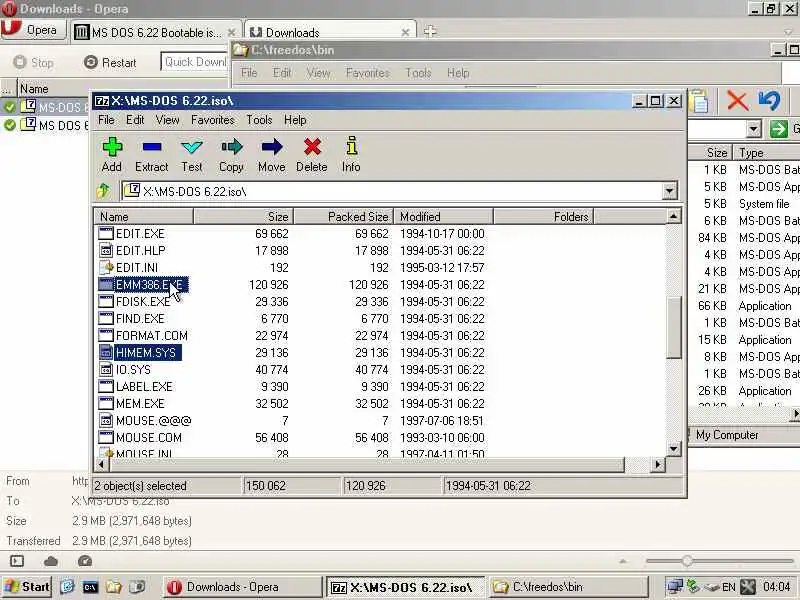
Task: Sort by Type column in Explorer window
Action: coord(766,153)
